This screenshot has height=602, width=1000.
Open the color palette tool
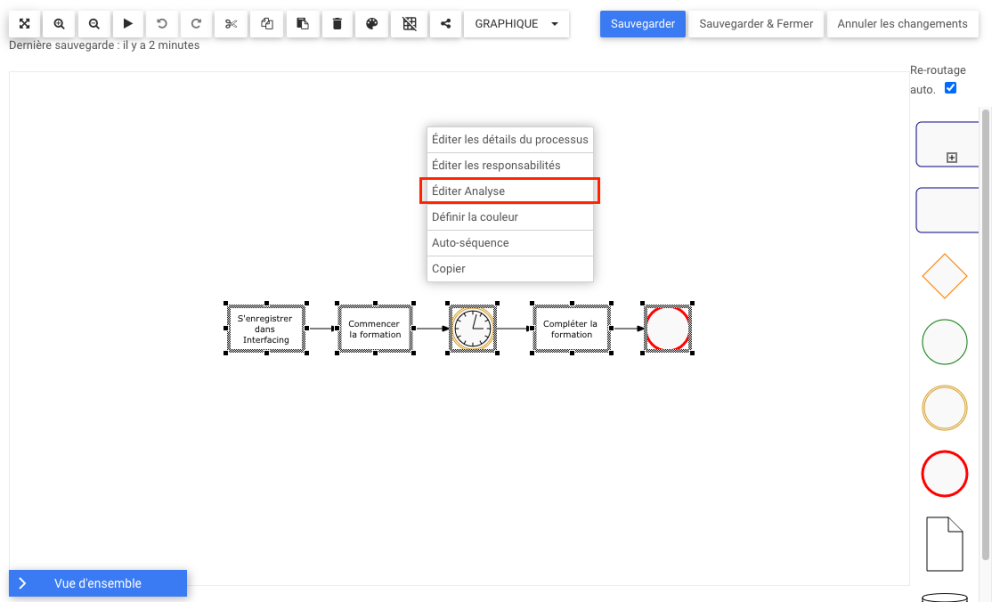pyautogui.click(x=372, y=24)
